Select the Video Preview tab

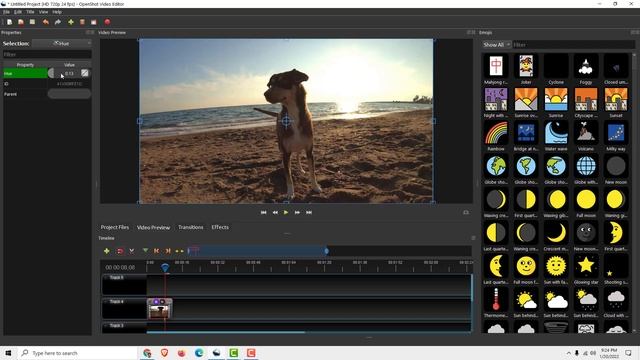[153, 227]
